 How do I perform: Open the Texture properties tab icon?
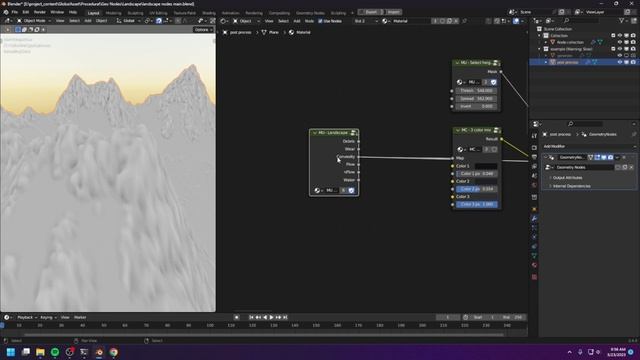(x=534, y=277)
